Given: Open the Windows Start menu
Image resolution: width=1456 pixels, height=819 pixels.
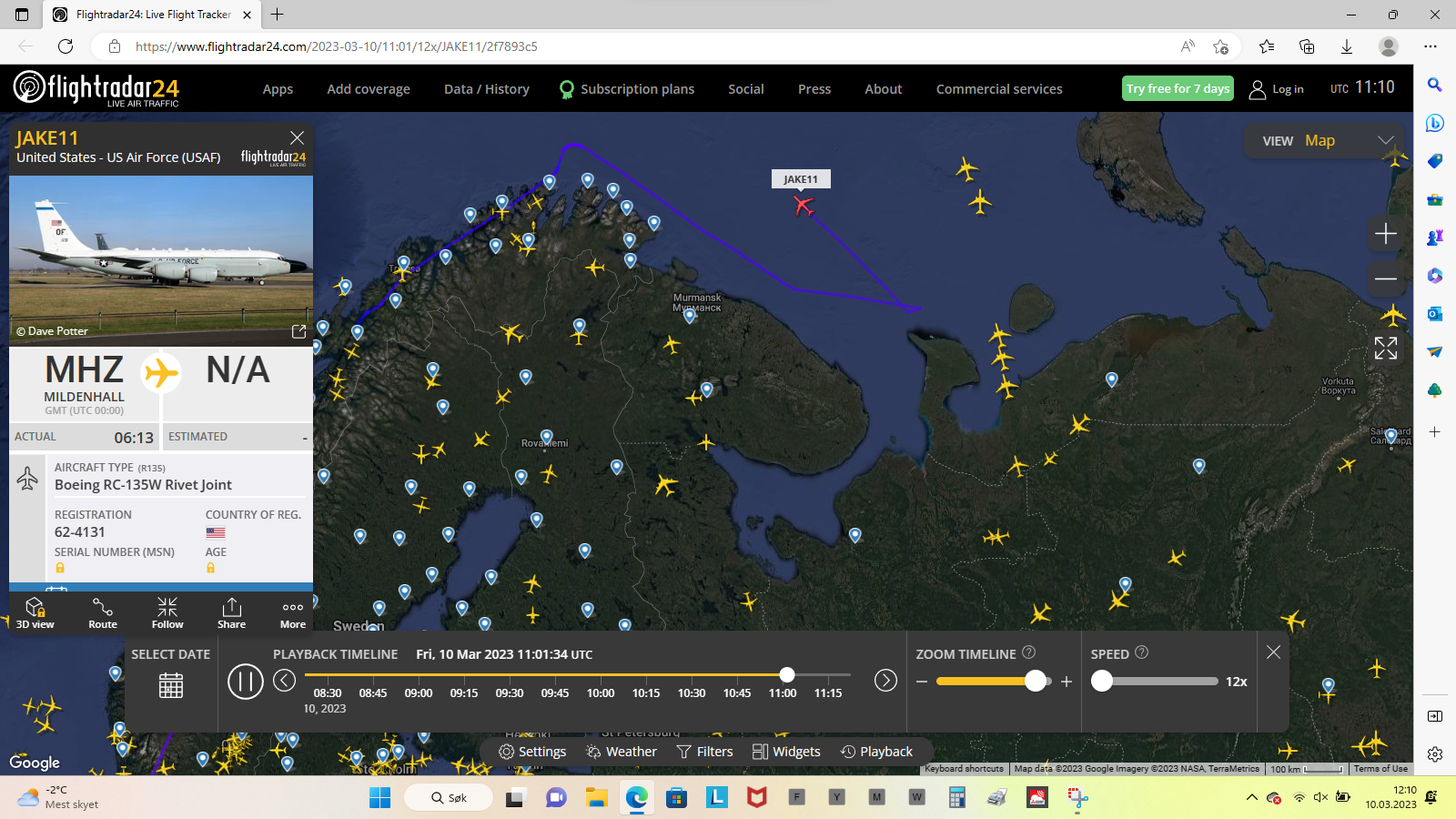Looking at the screenshot, I should point(379,797).
